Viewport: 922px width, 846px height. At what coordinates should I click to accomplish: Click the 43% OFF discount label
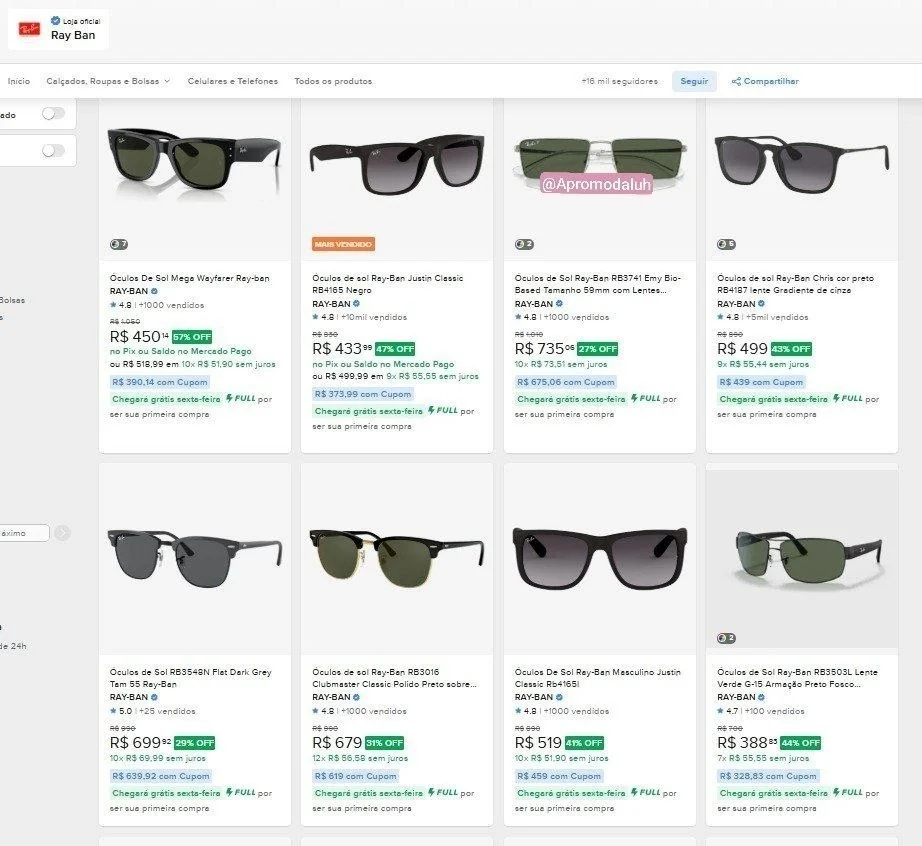pos(791,349)
